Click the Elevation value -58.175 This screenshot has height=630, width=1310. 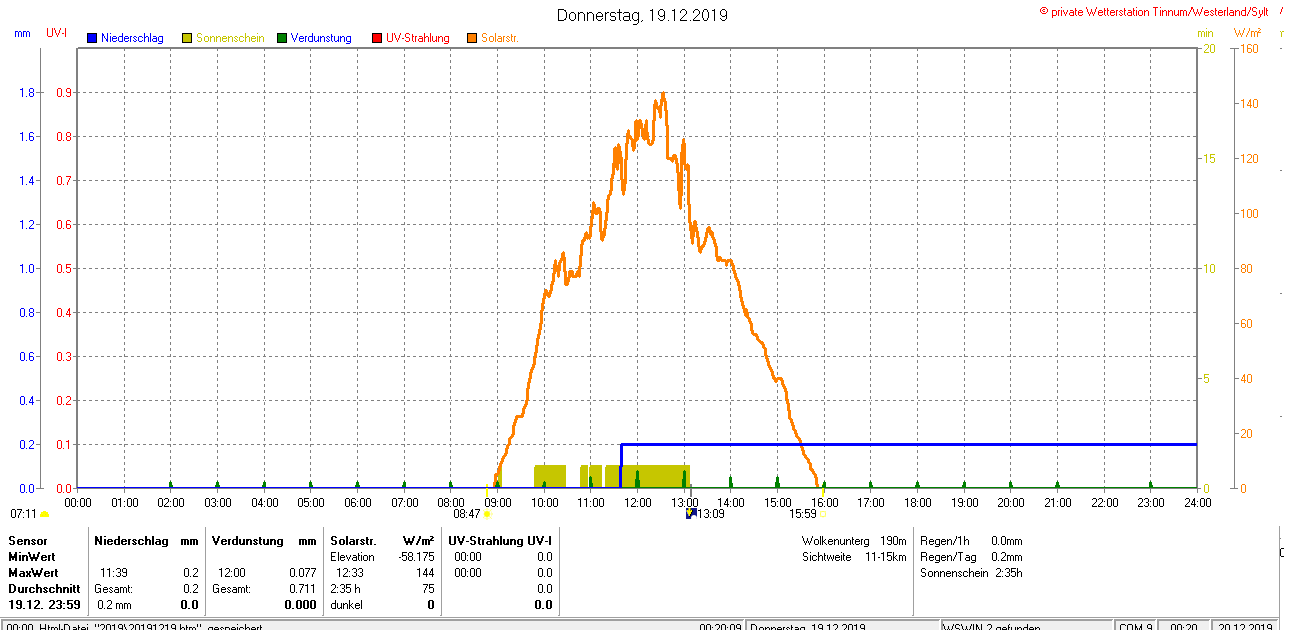point(415,557)
